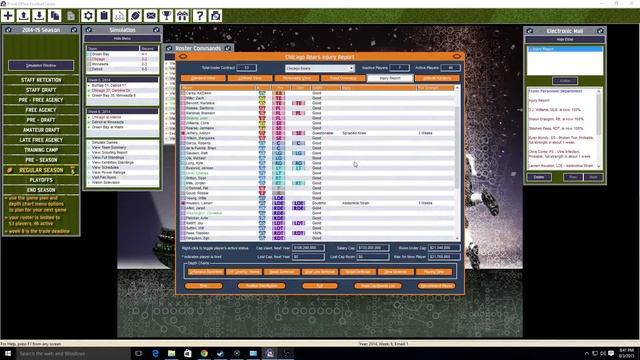Screen dimensions: 640x360
Task: Click the Hide Email button in Electronic Mail
Action: click(x=565, y=40)
